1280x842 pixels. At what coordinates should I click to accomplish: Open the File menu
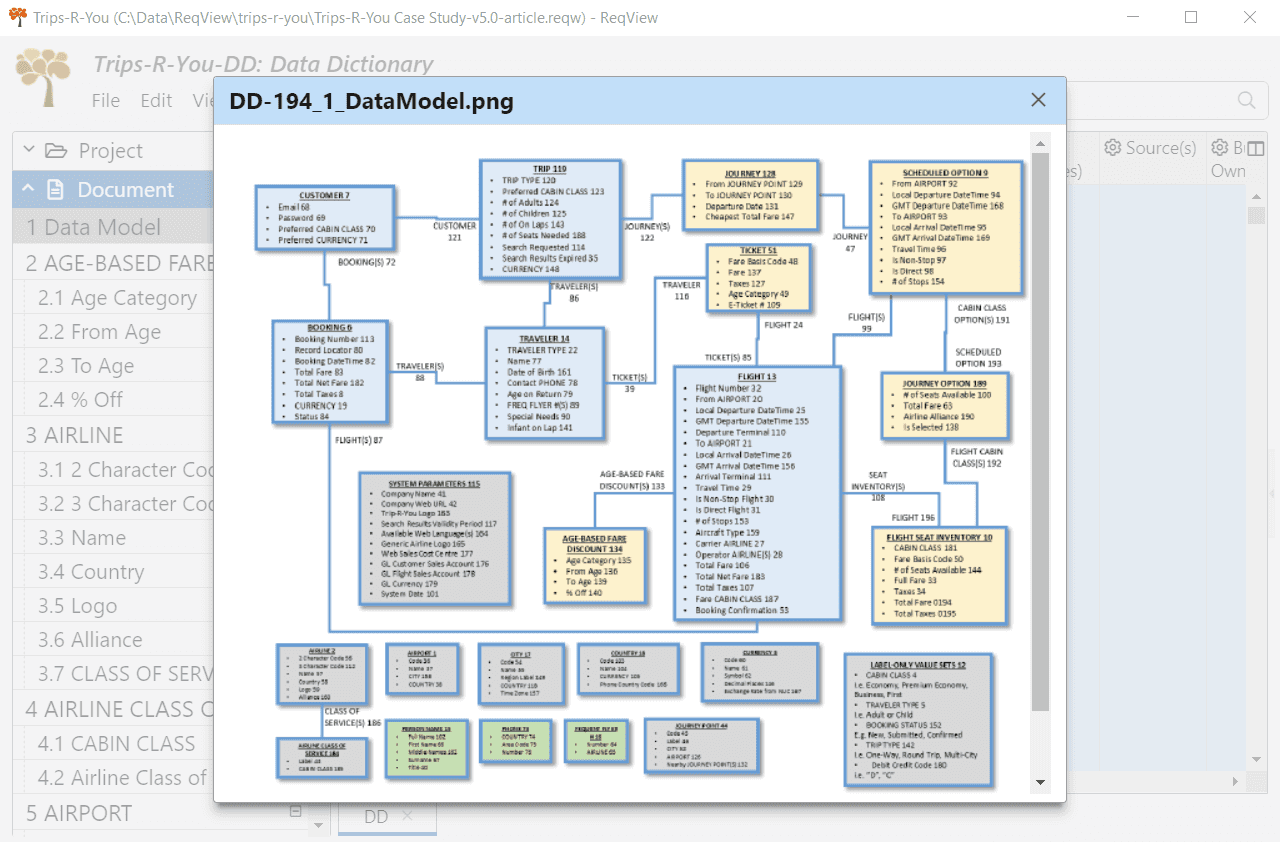click(x=106, y=100)
